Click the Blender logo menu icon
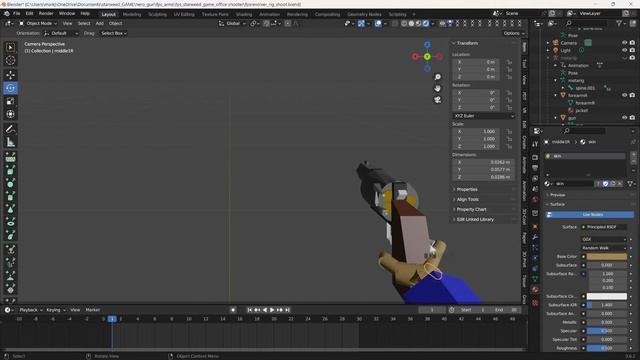 click(7, 13)
